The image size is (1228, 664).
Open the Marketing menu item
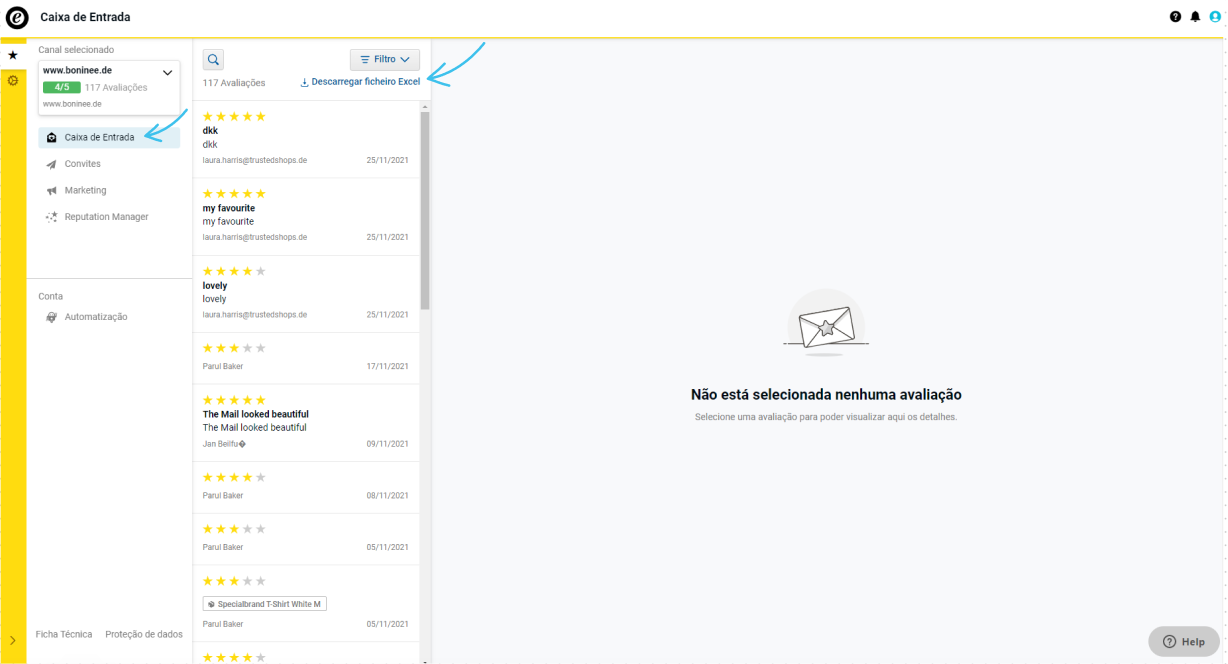[85, 190]
